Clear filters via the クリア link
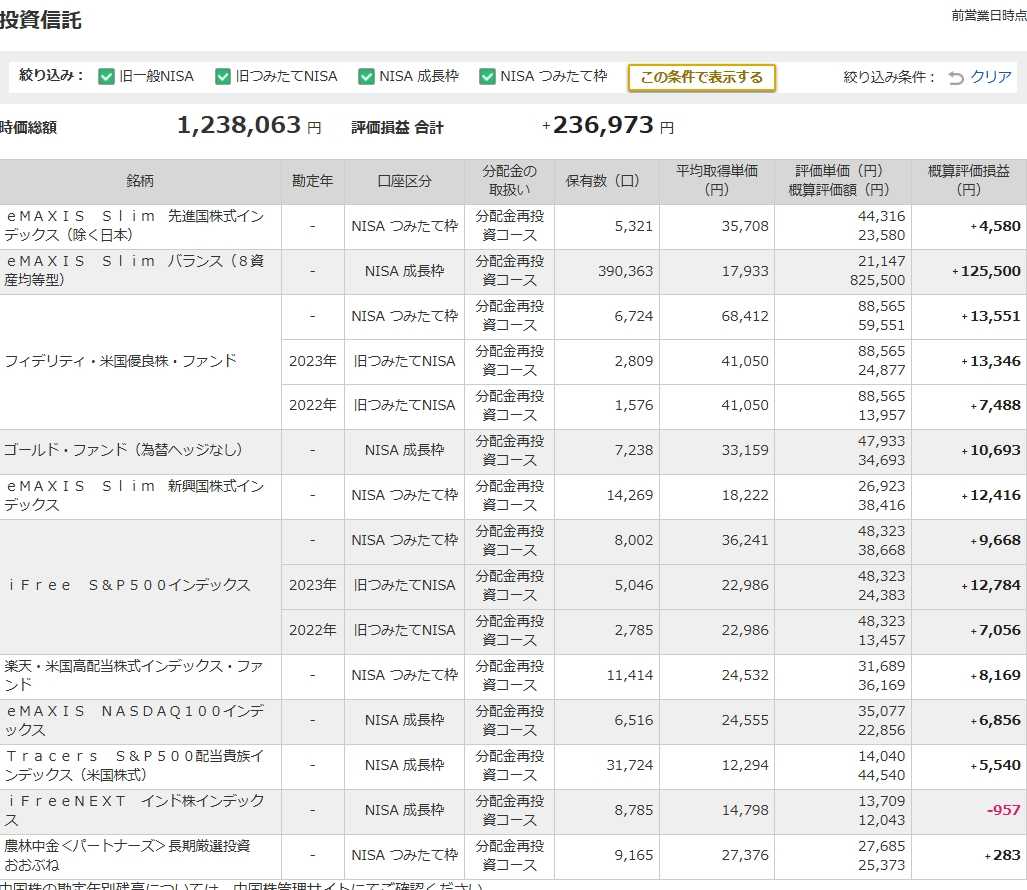The width and height of the screenshot is (1027, 890). (x=991, y=77)
